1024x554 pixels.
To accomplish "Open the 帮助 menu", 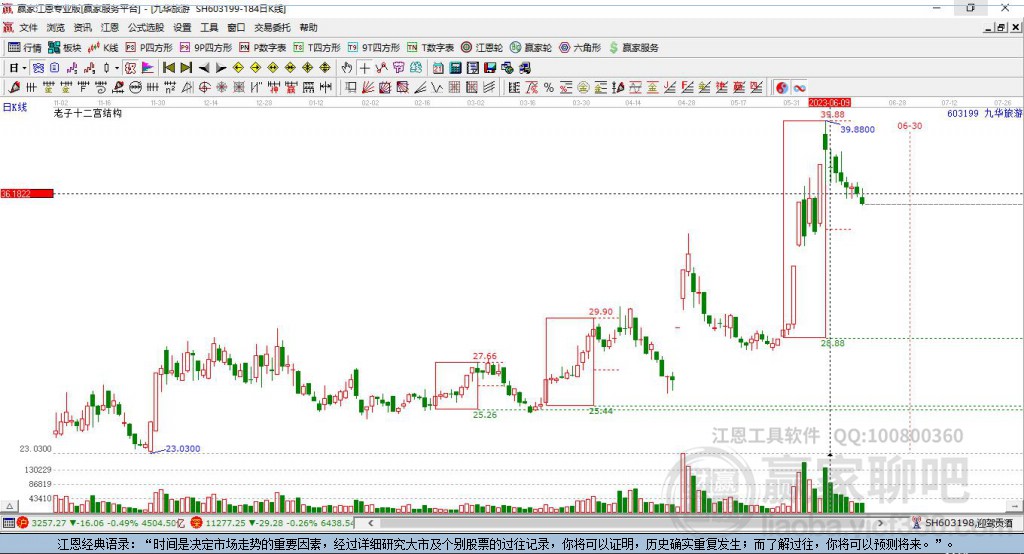I will 308,27.
